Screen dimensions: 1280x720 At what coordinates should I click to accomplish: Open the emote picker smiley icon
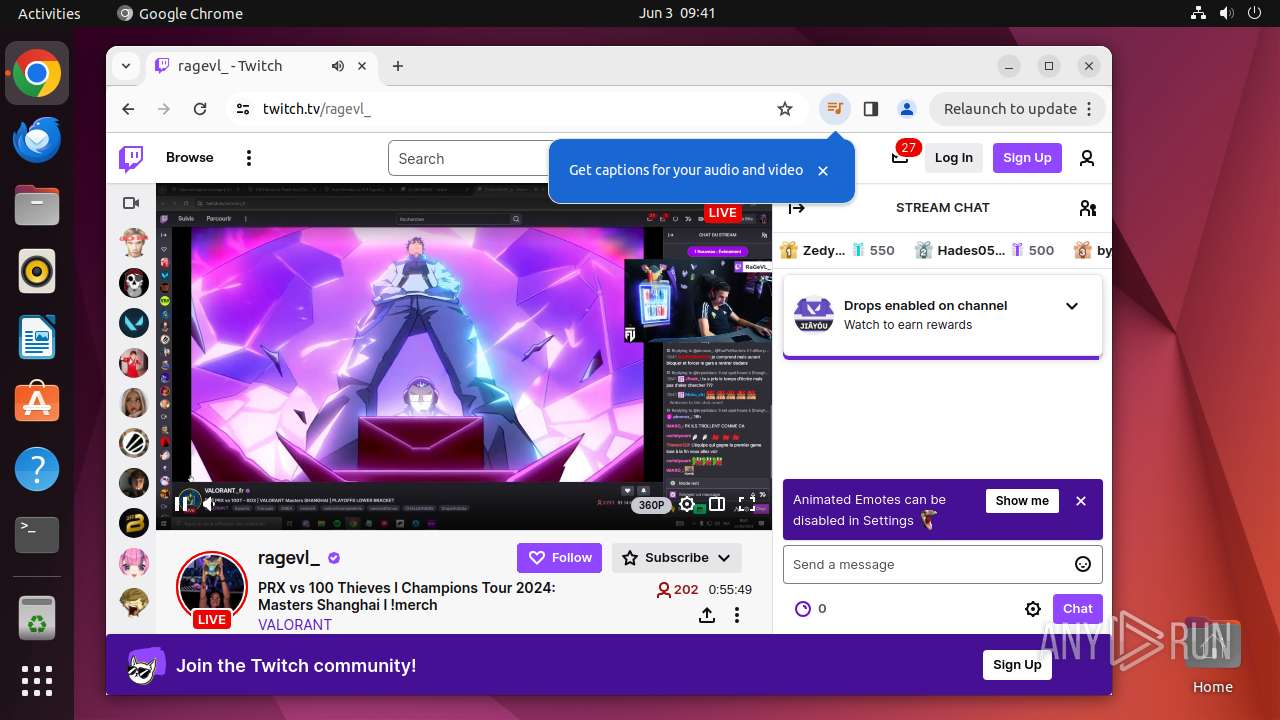click(x=1083, y=564)
